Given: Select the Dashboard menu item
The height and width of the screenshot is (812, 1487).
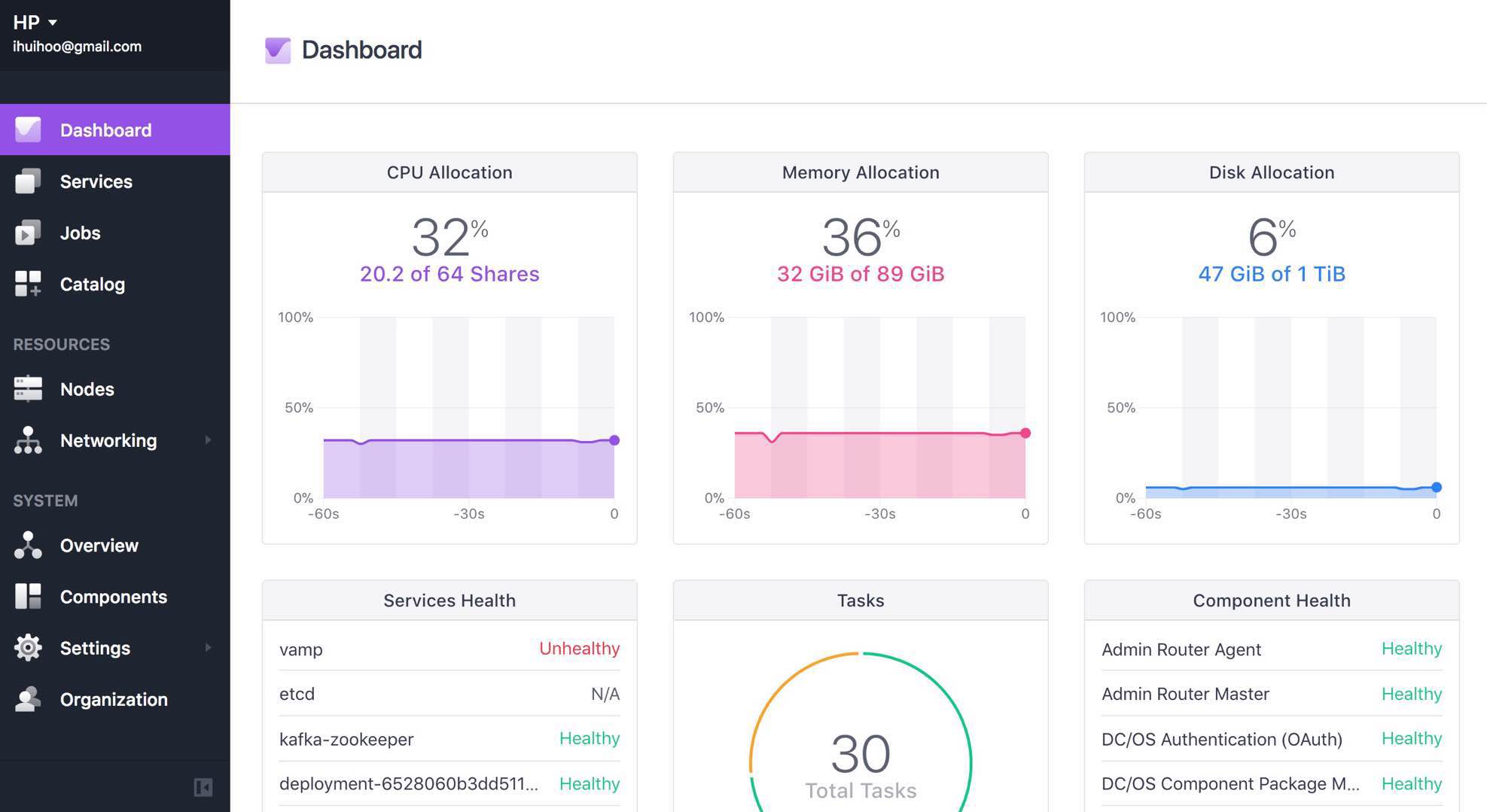Looking at the screenshot, I should click(105, 130).
